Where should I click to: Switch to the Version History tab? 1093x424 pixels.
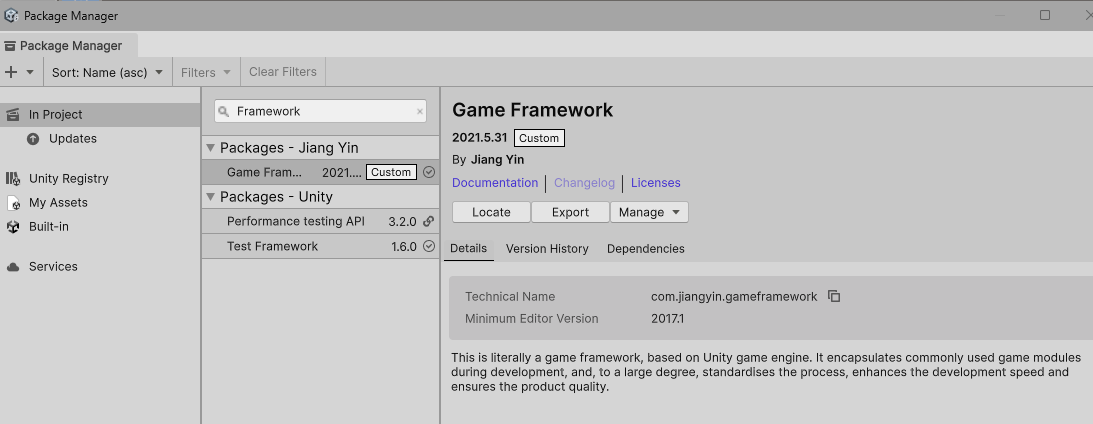coord(547,249)
